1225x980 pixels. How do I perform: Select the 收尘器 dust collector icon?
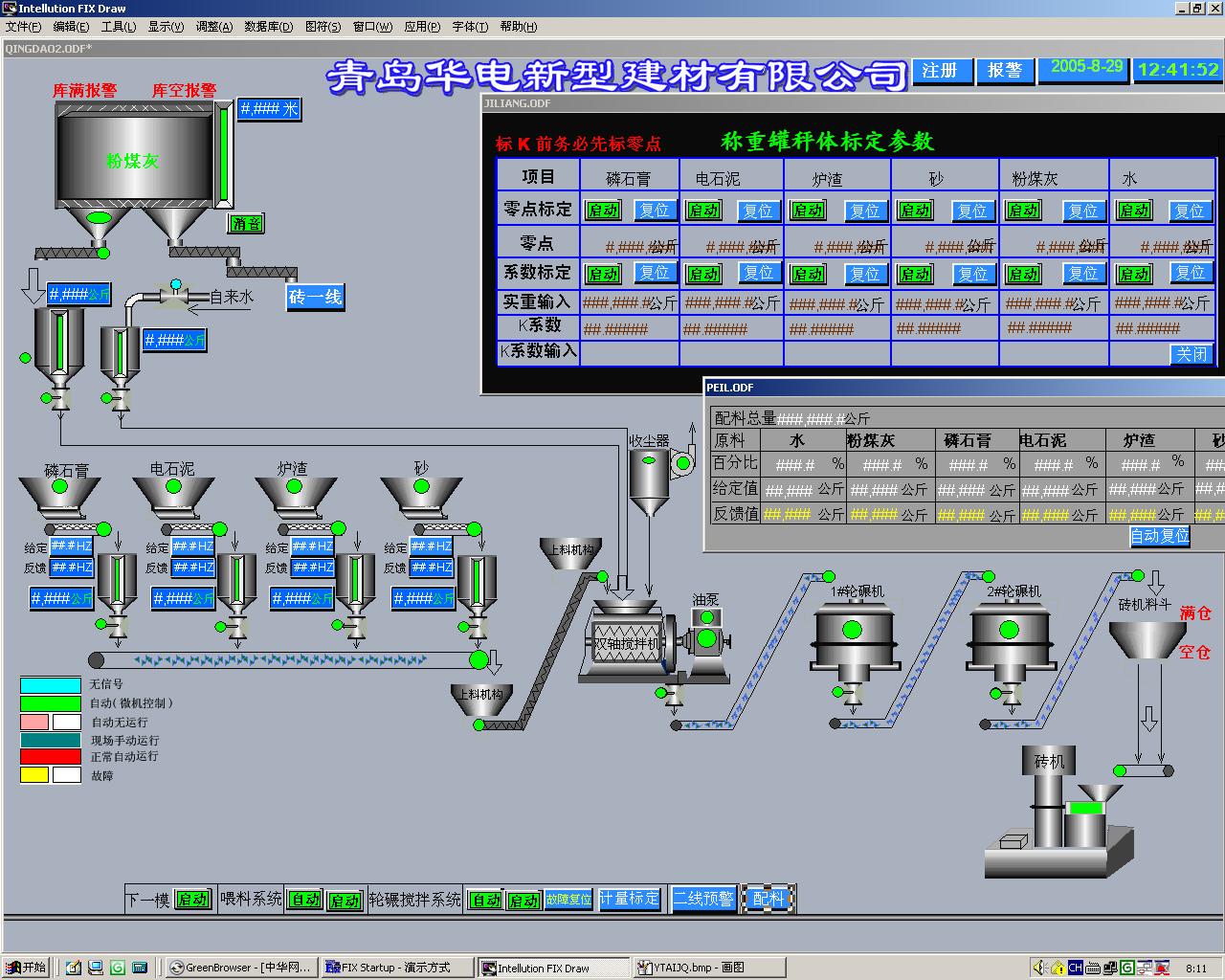click(x=649, y=480)
